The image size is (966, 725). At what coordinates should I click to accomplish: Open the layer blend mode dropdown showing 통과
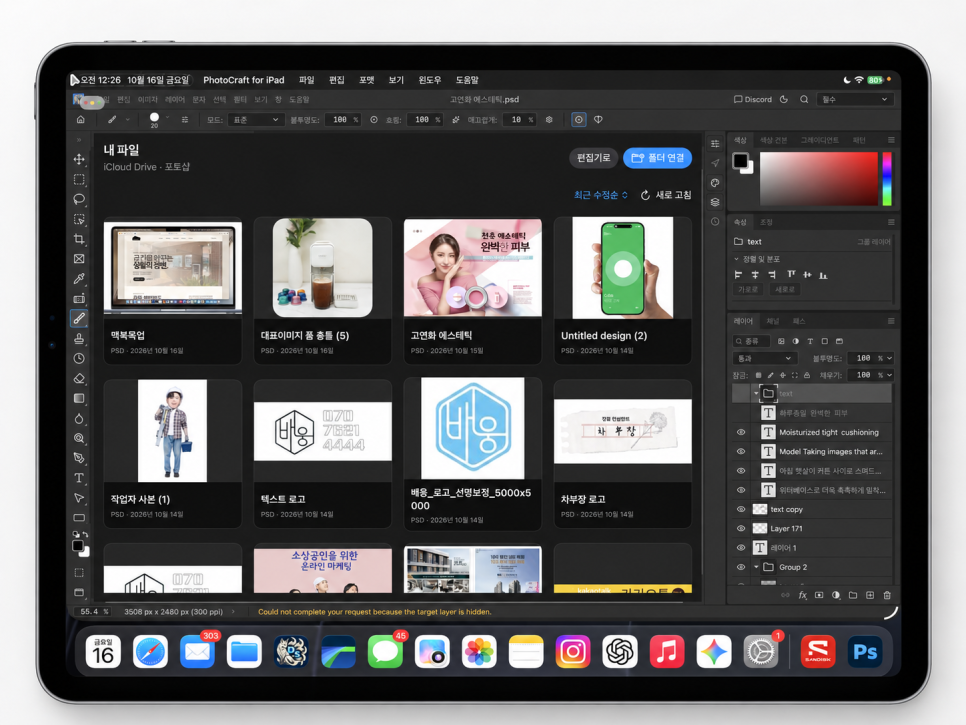tap(765, 358)
